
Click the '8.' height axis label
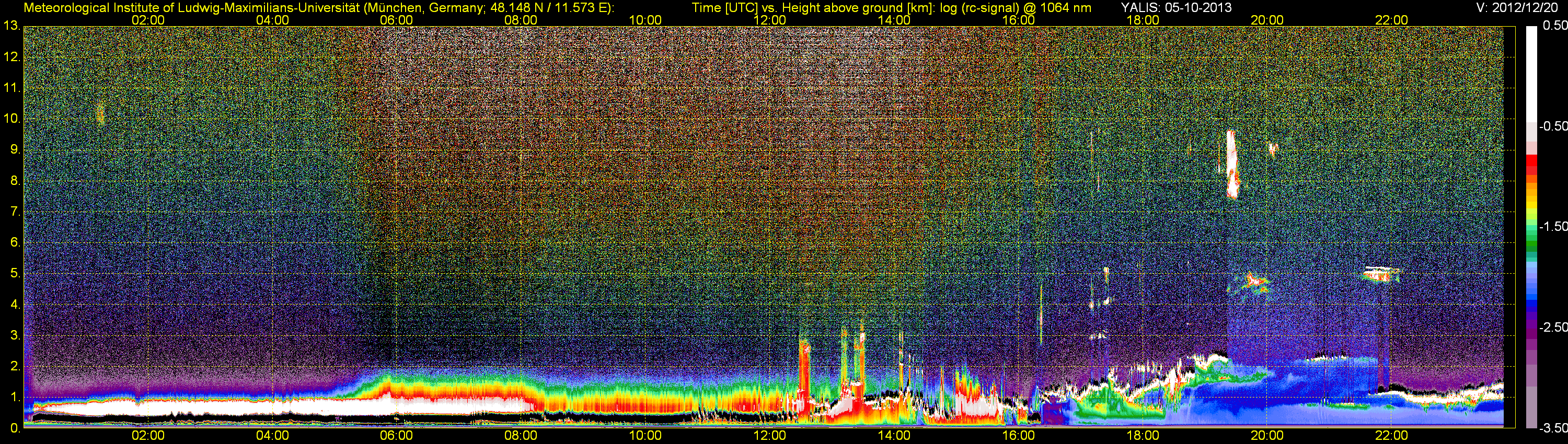pos(15,181)
